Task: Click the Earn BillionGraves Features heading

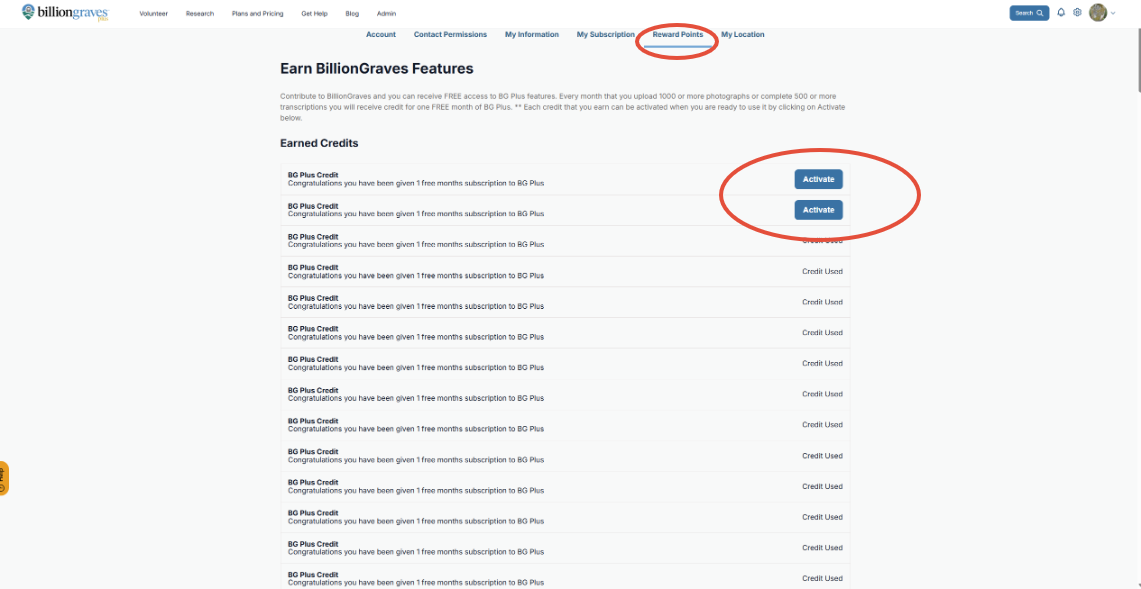Action: click(x=377, y=69)
